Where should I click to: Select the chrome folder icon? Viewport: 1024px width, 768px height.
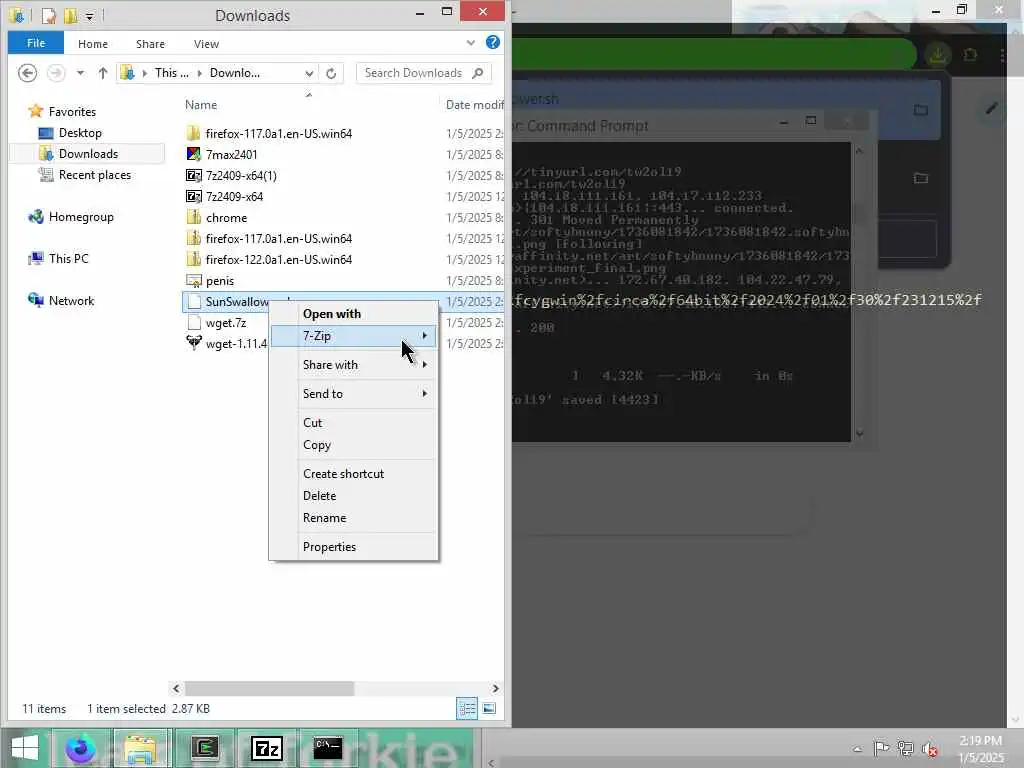[x=193, y=217]
